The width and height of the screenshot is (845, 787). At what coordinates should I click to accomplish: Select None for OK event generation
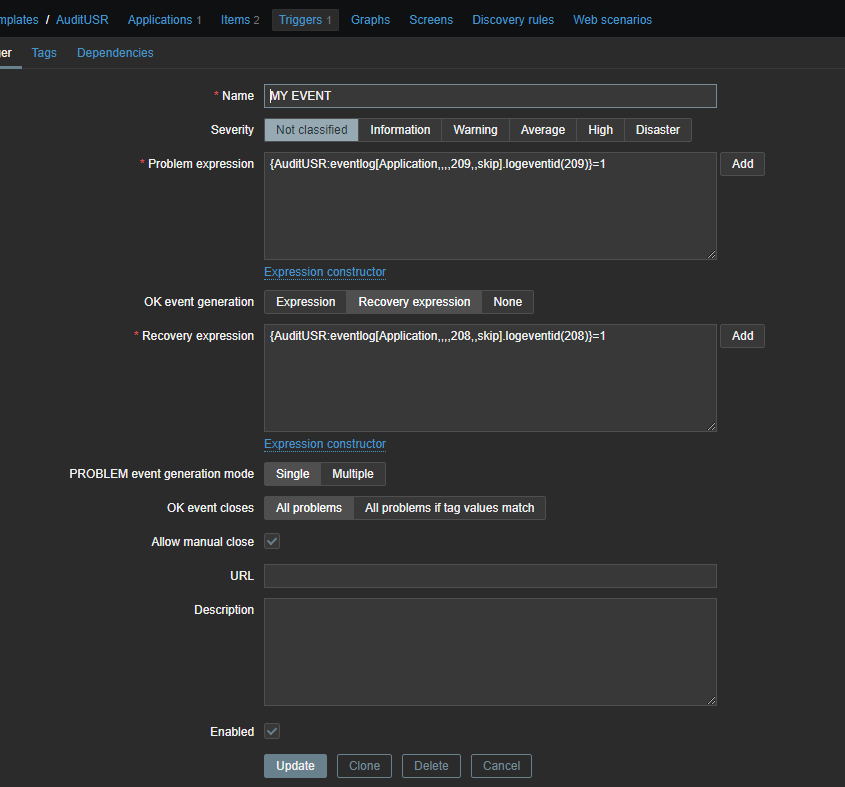507,302
